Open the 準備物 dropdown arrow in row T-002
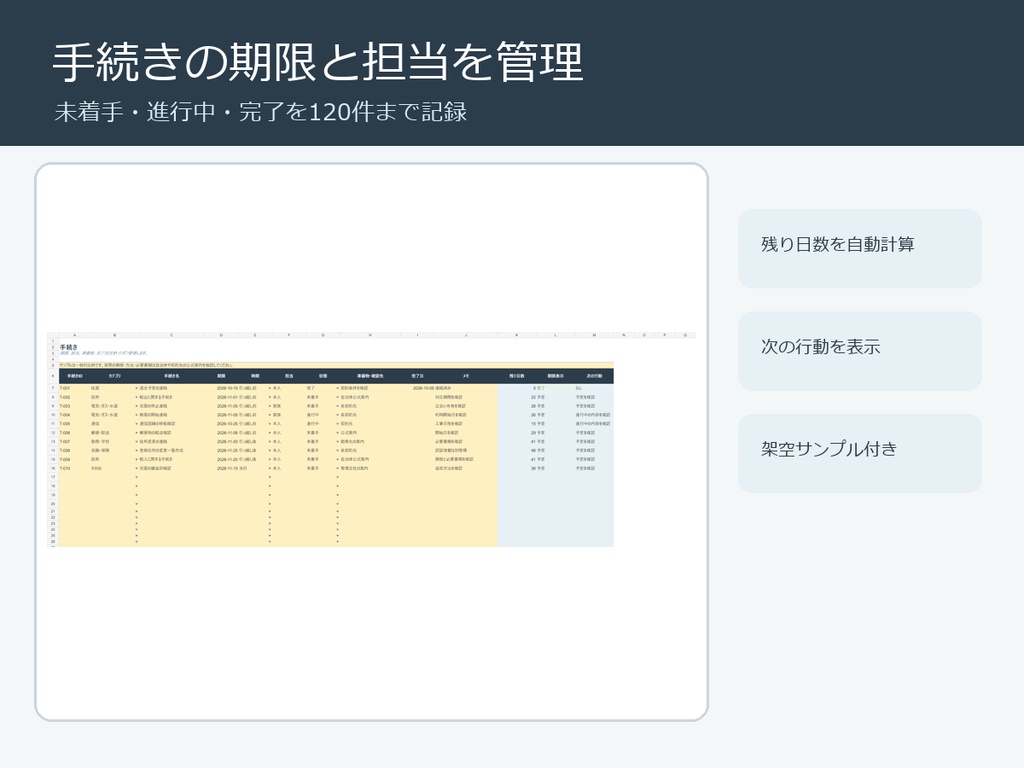The height and width of the screenshot is (768, 1024). click(338, 397)
